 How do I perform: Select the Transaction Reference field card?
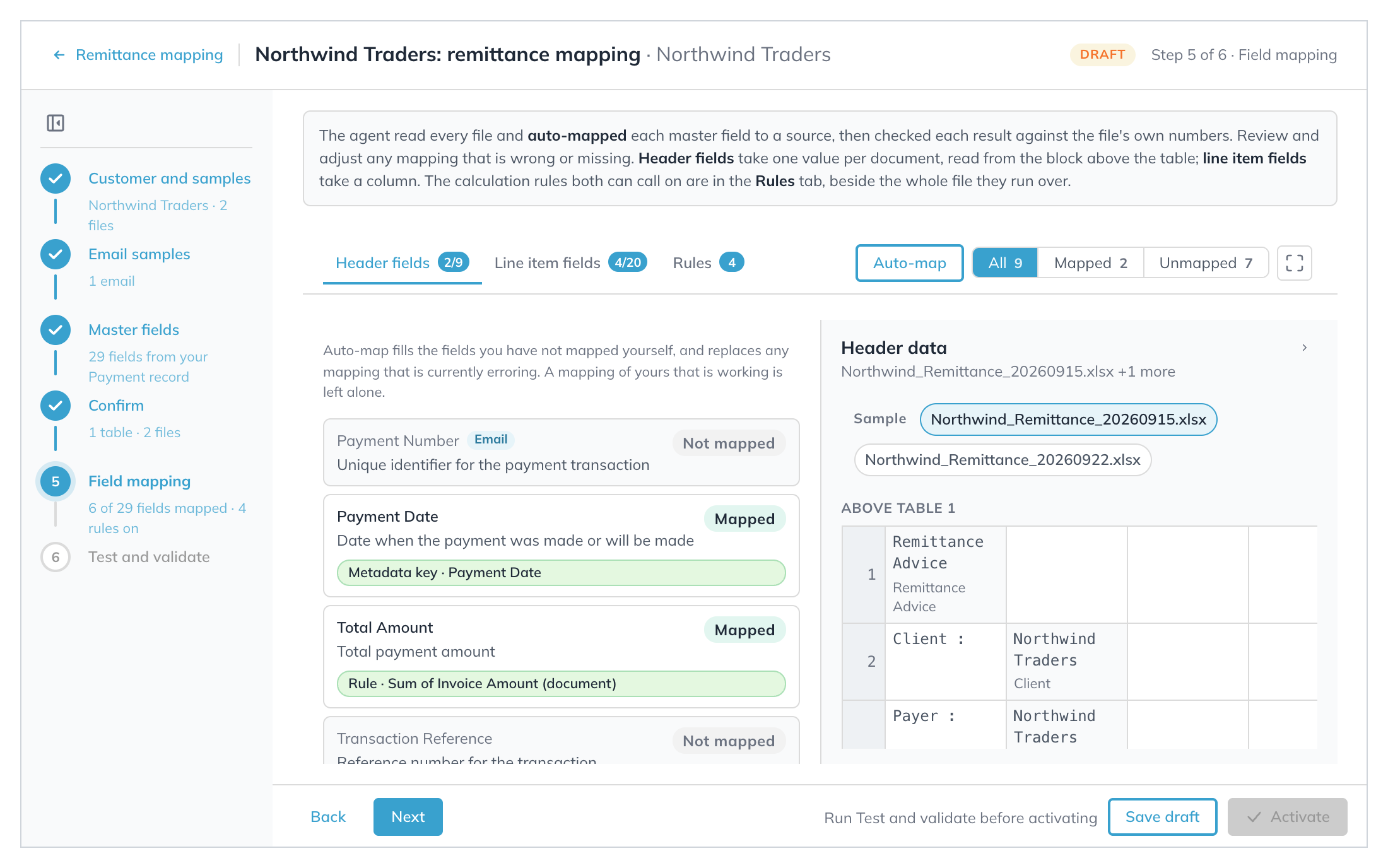[x=562, y=741]
